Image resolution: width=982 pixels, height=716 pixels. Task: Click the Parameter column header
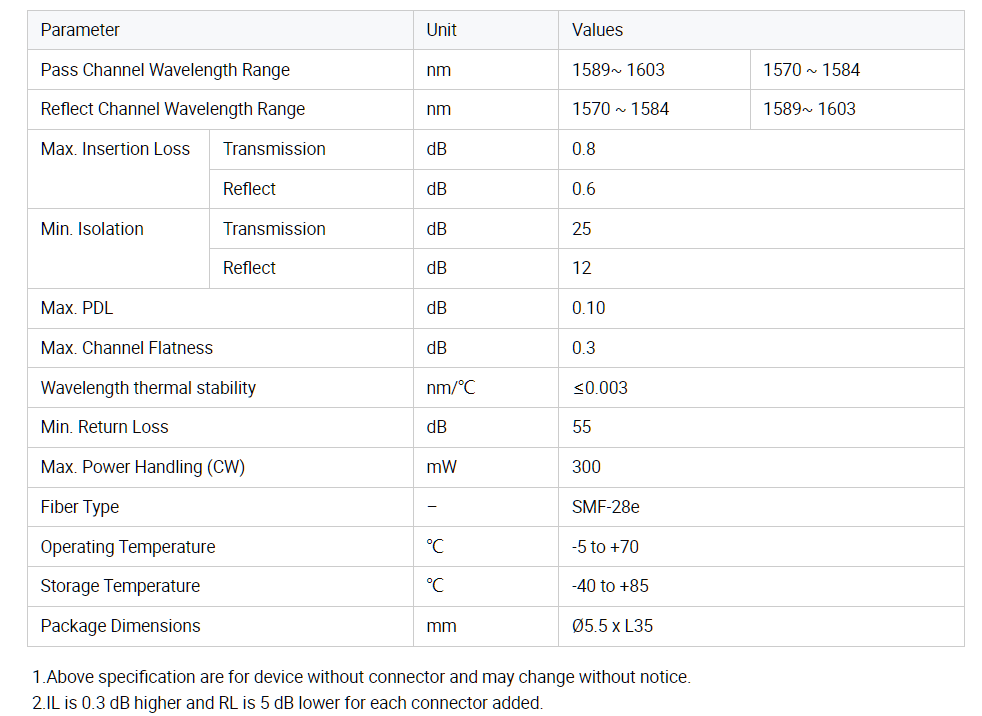tap(80, 30)
